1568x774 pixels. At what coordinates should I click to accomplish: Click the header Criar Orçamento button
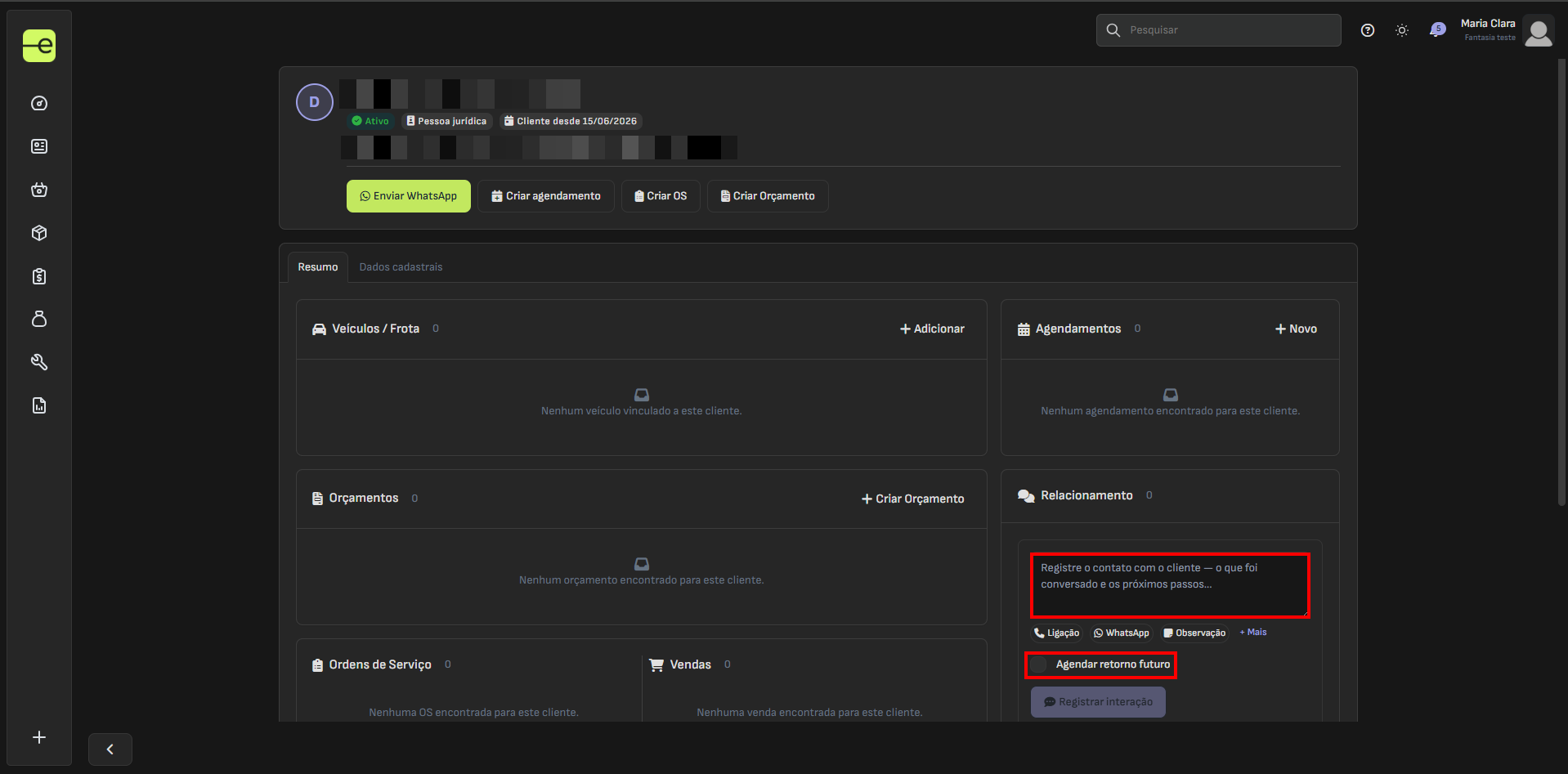tap(768, 196)
